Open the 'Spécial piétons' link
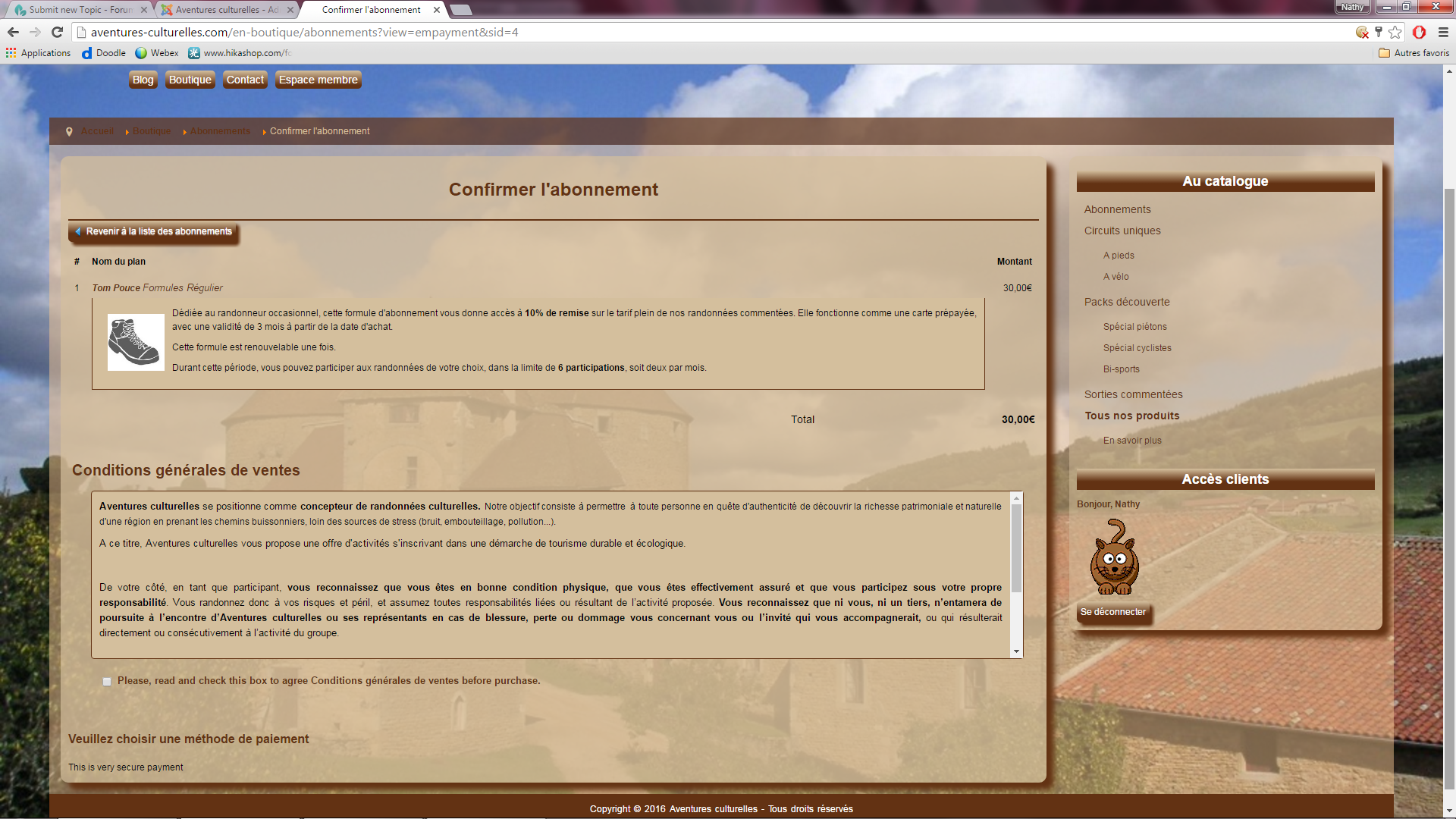The width and height of the screenshot is (1456, 819). tap(1134, 327)
